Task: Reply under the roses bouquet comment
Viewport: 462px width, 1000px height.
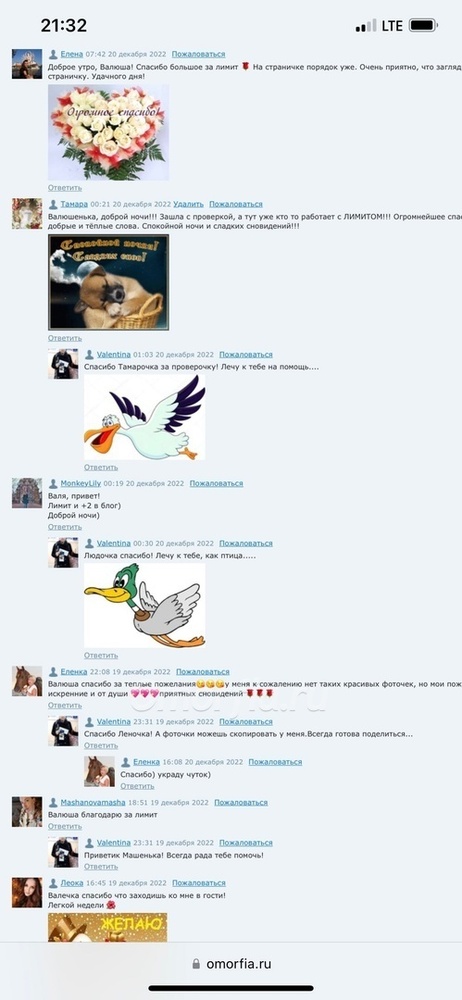Action: tap(65, 188)
